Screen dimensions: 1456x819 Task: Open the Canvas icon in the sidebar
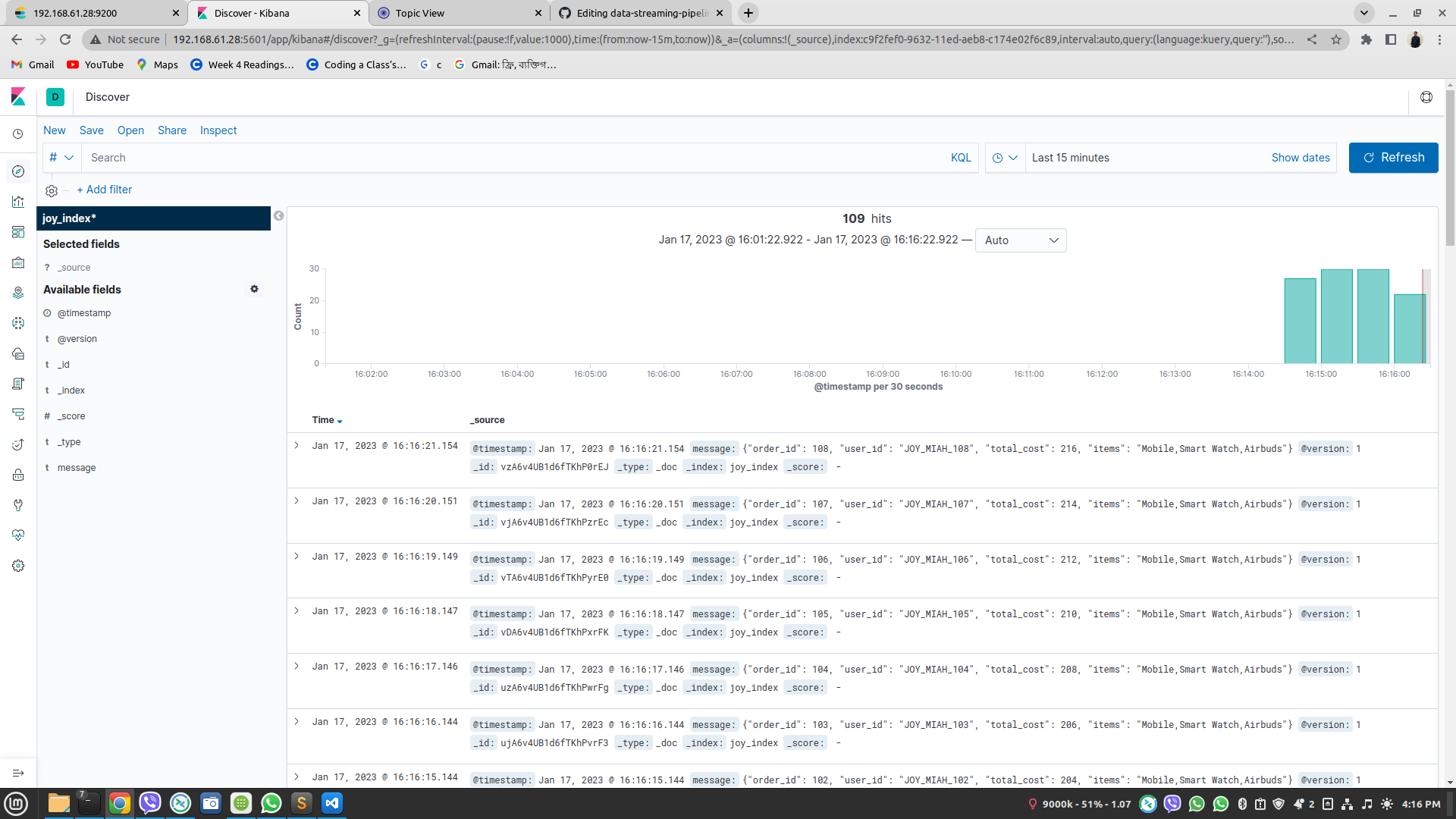pyautogui.click(x=18, y=262)
